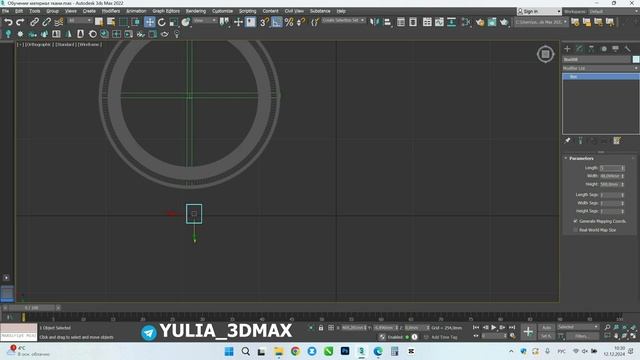640x360 pixels.
Task: Select the Select and Link chain icon
Action: click(x=34, y=22)
